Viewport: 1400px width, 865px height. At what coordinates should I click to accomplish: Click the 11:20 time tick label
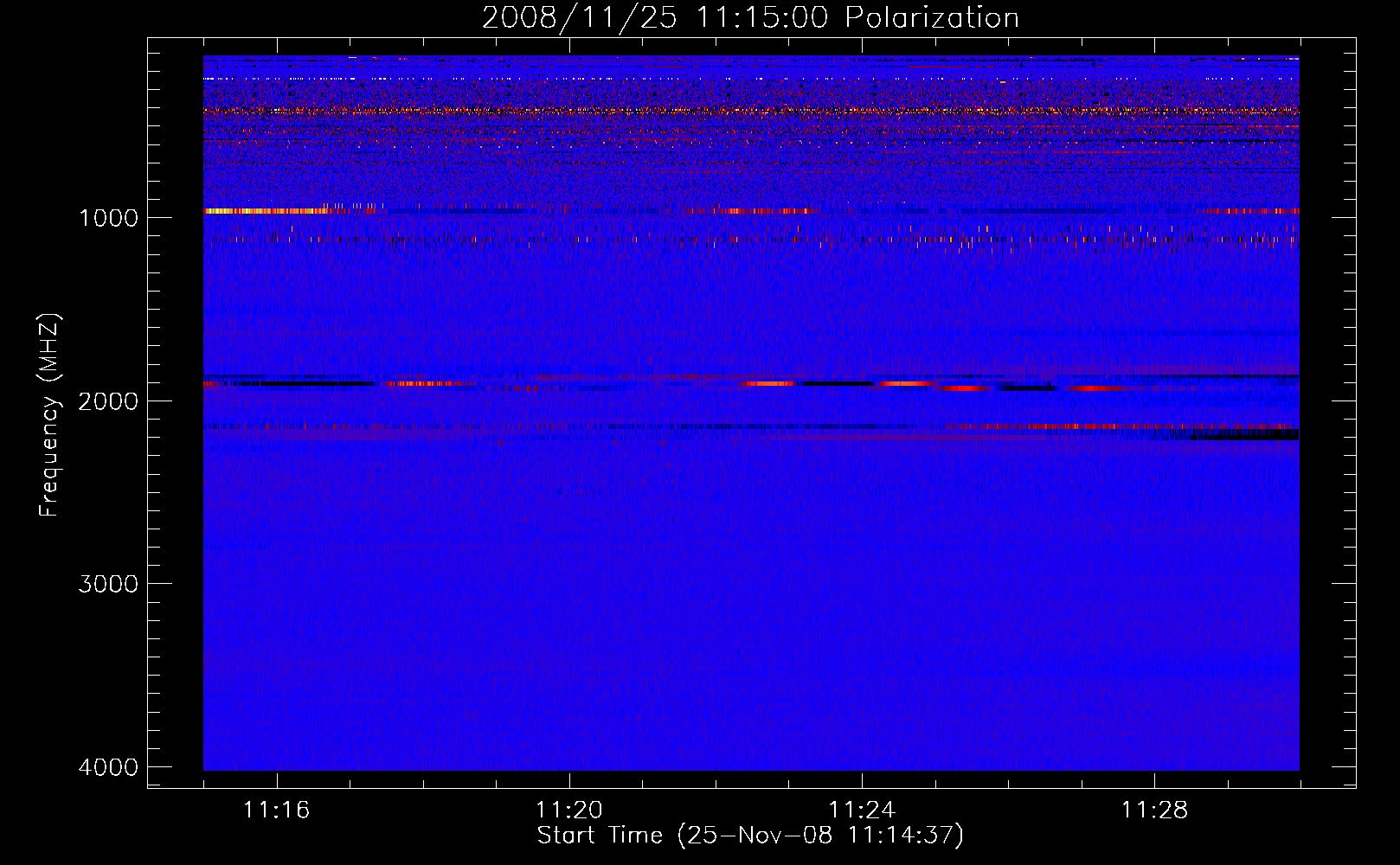coord(569,811)
